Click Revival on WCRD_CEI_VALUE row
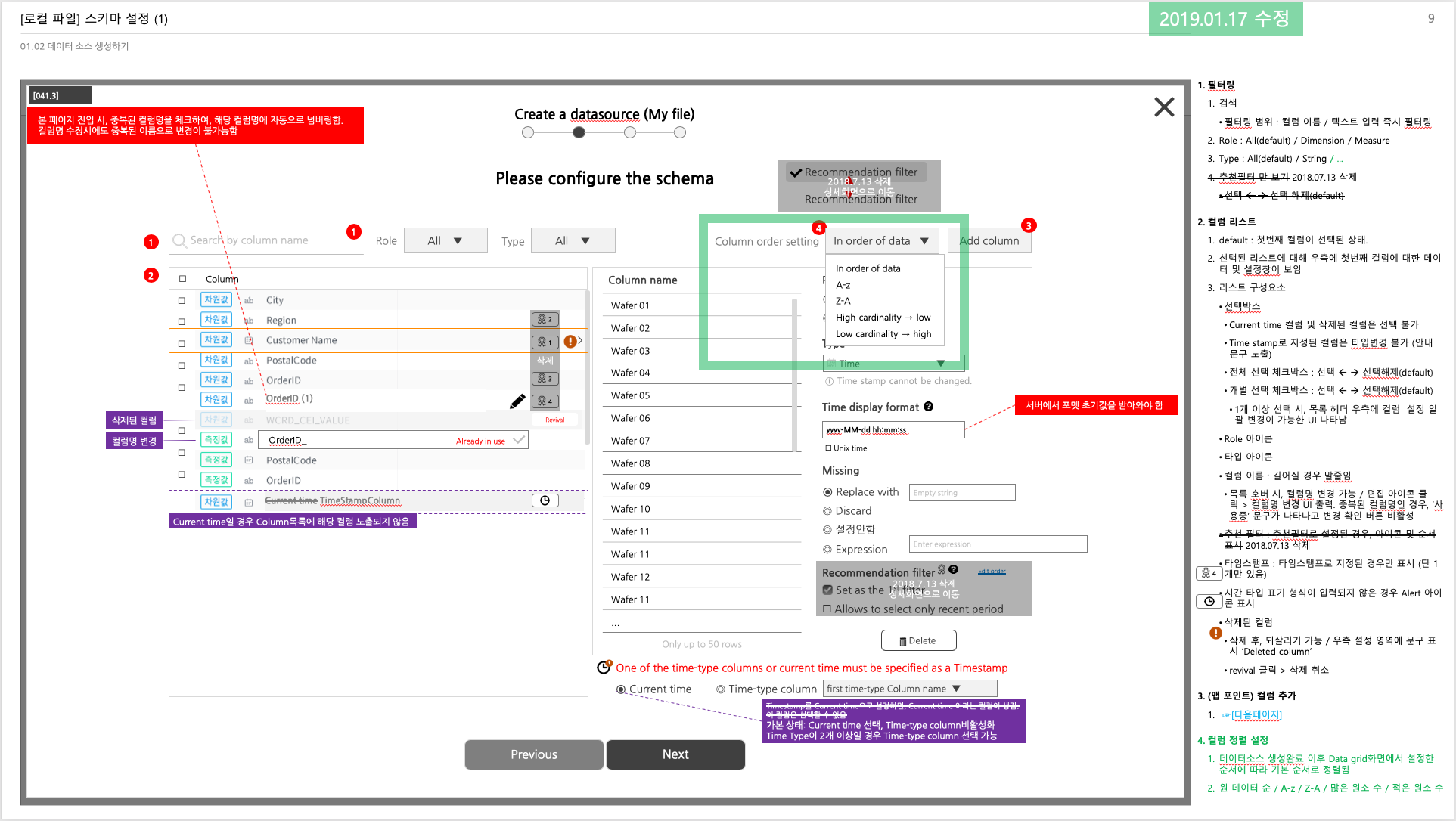 pos(554,420)
